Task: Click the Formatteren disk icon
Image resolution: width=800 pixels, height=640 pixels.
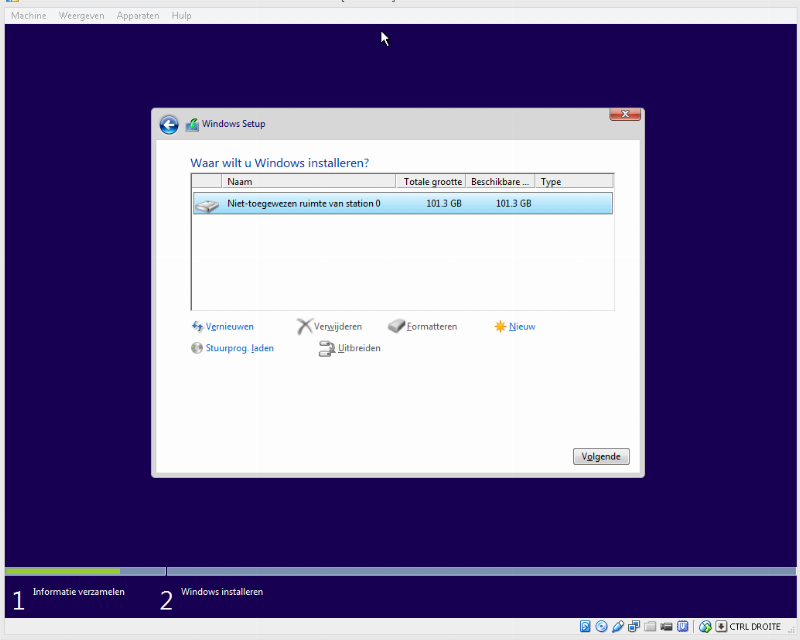Action: [396, 326]
